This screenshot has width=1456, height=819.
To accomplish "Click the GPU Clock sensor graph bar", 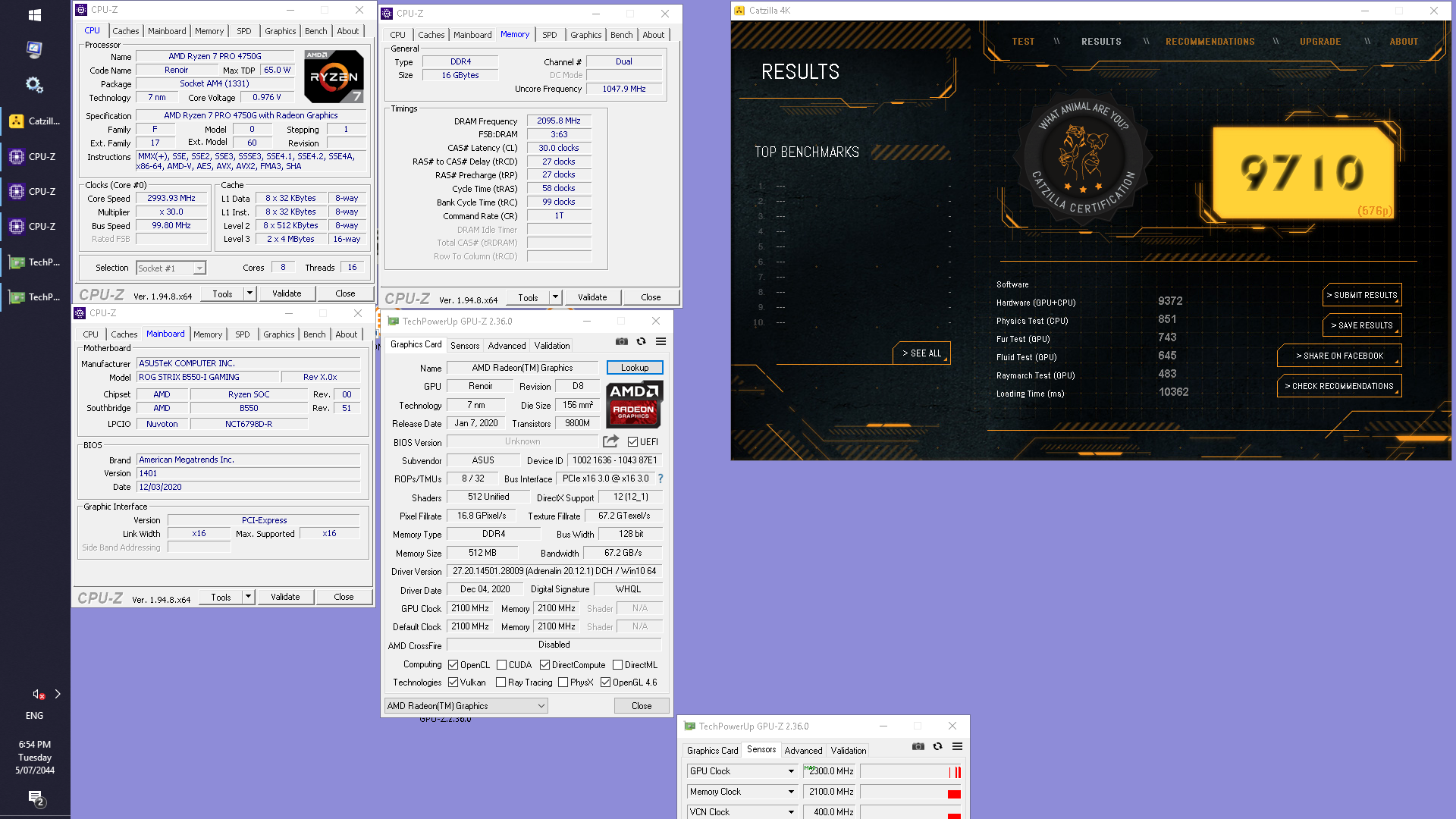I will [911, 771].
